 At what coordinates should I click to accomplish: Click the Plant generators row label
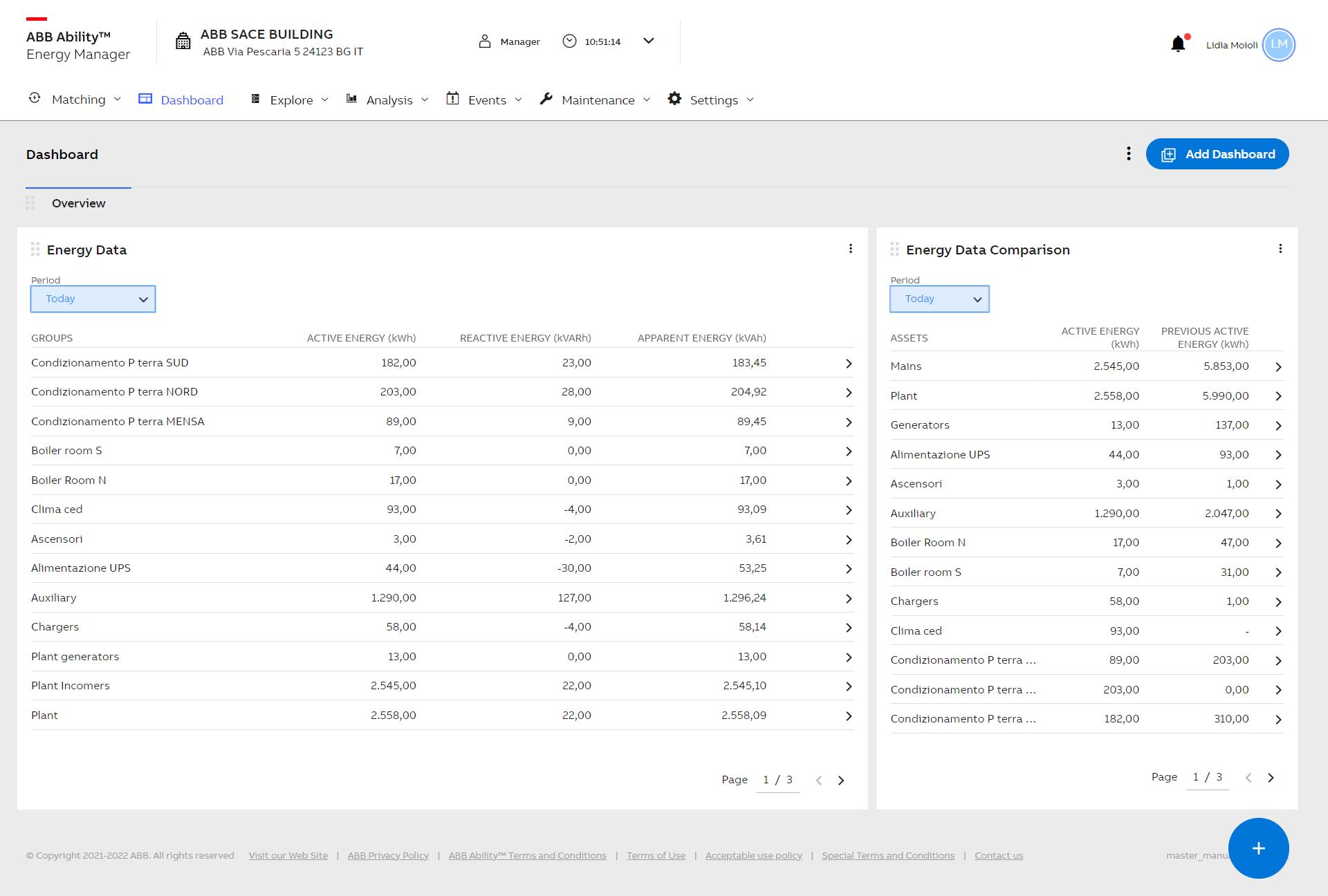pyautogui.click(x=75, y=657)
